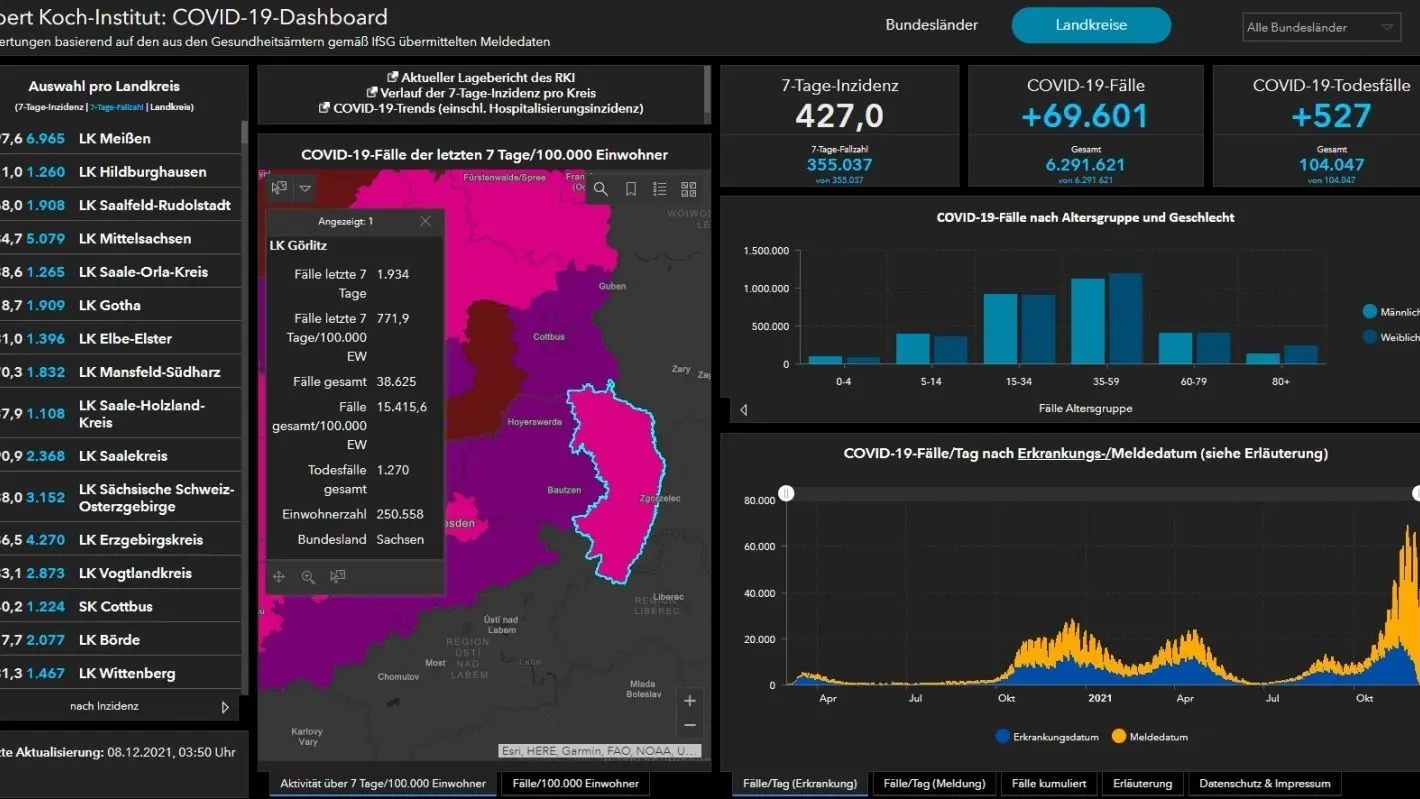Zoom out the map with minus button

click(689, 726)
